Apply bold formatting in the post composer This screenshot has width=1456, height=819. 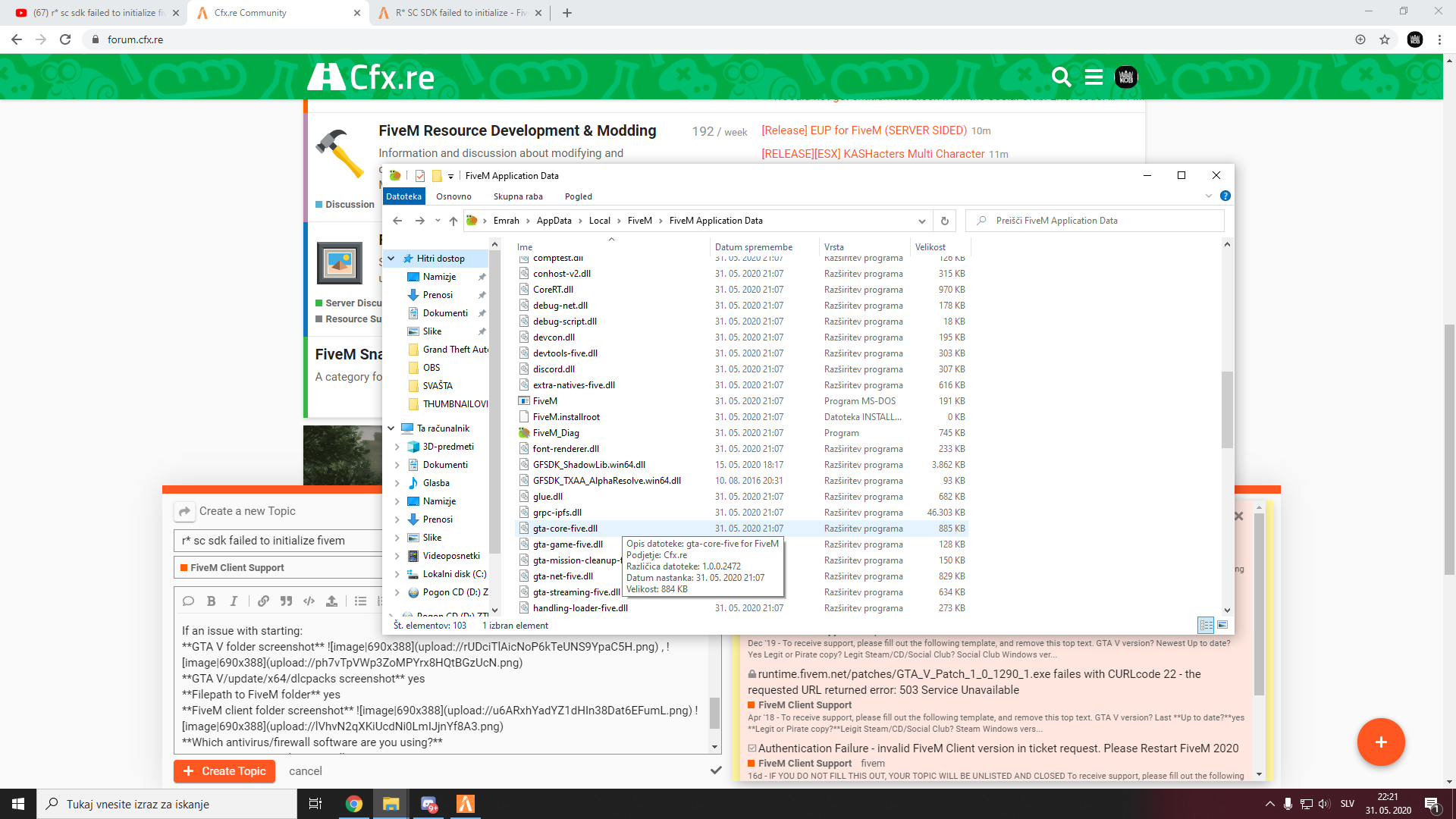point(212,601)
